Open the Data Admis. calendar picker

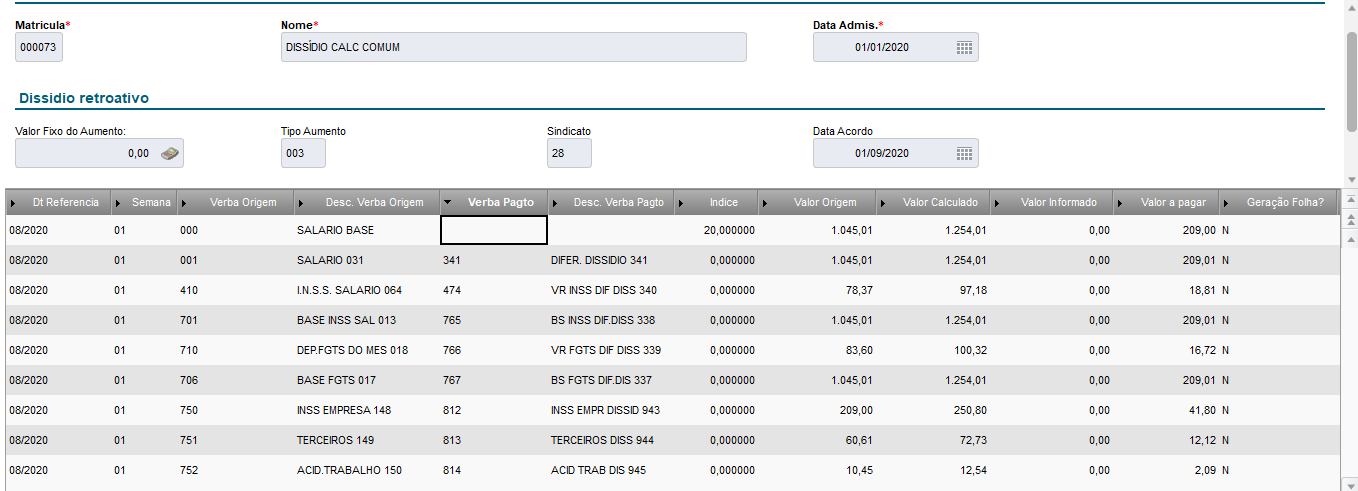[964, 47]
